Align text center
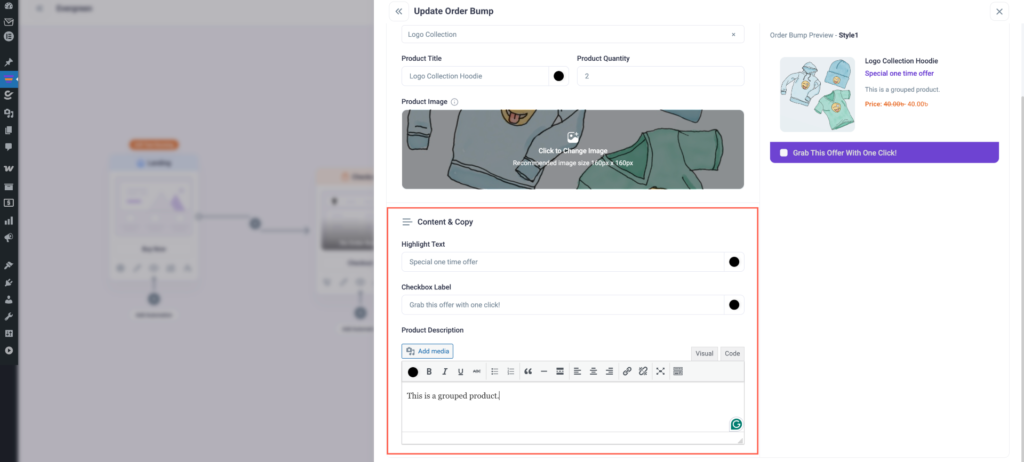 coord(593,371)
